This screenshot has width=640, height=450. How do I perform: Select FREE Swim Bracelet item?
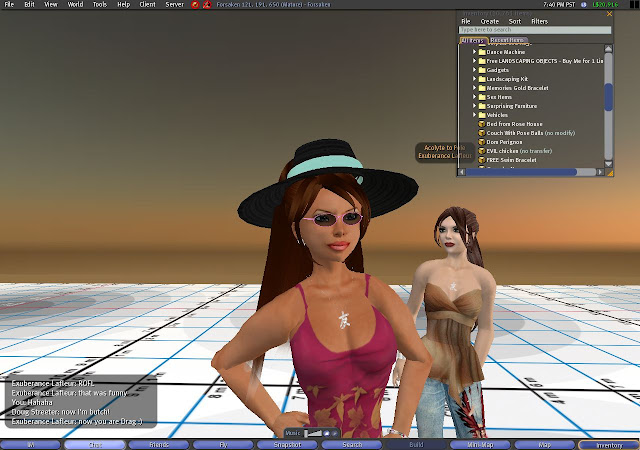(511, 160)
